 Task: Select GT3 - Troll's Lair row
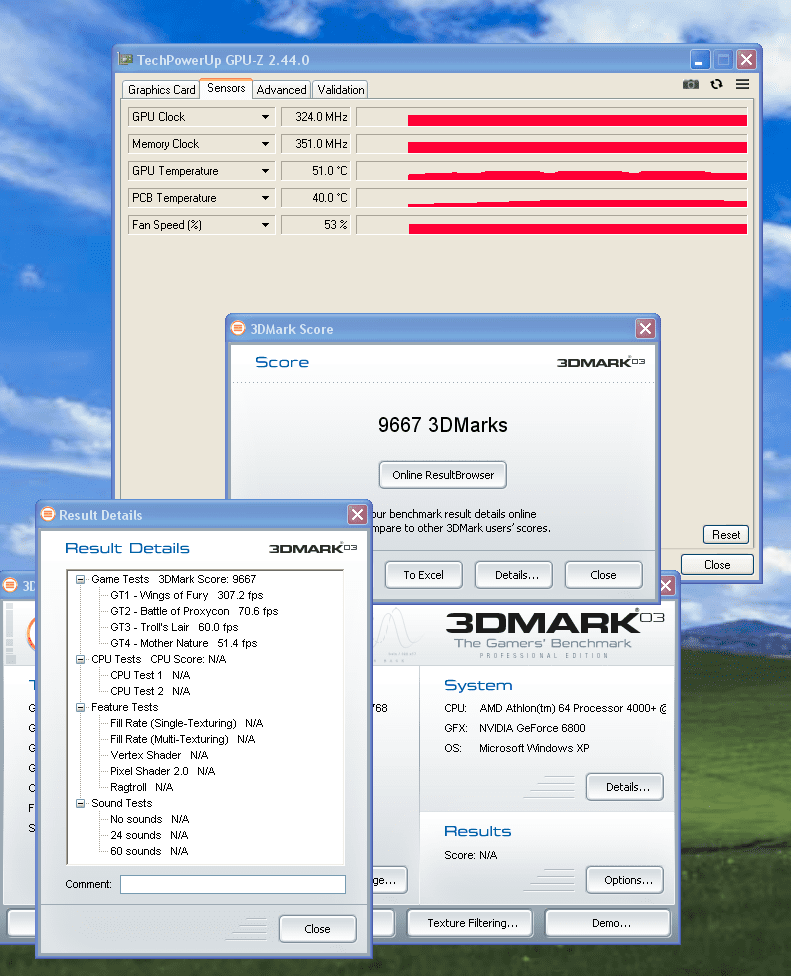pyautogui.click(x=174, y=627)
